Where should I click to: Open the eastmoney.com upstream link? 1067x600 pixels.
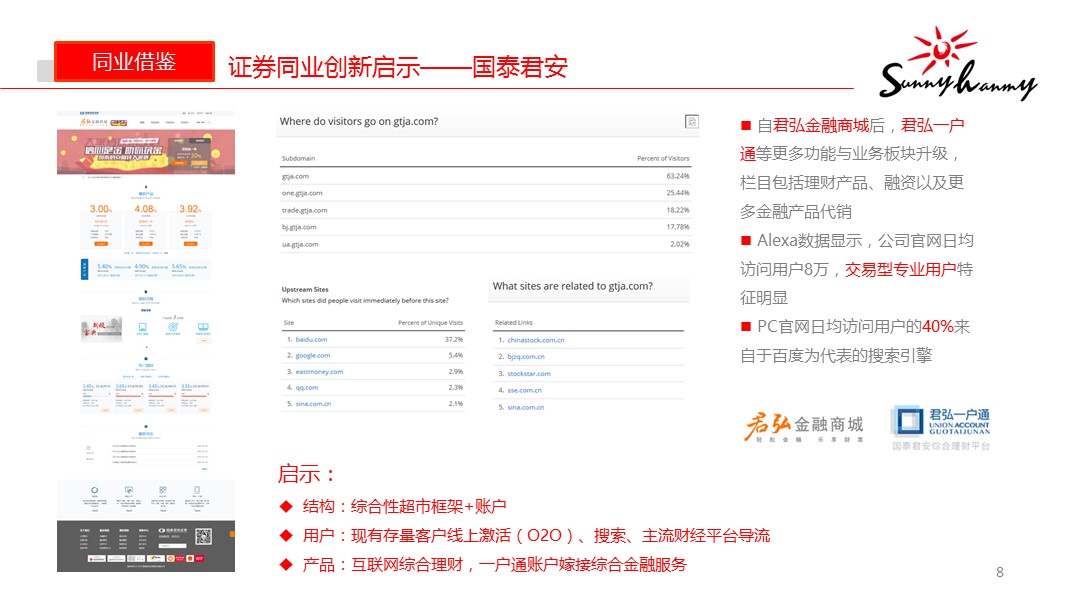click(x=319, y=372)
